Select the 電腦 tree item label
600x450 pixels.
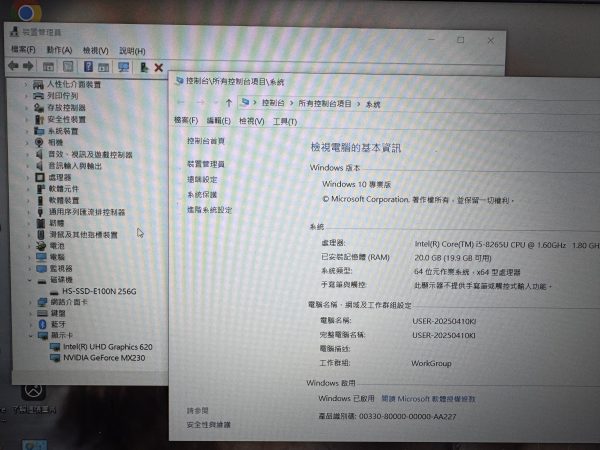(57, 257)
